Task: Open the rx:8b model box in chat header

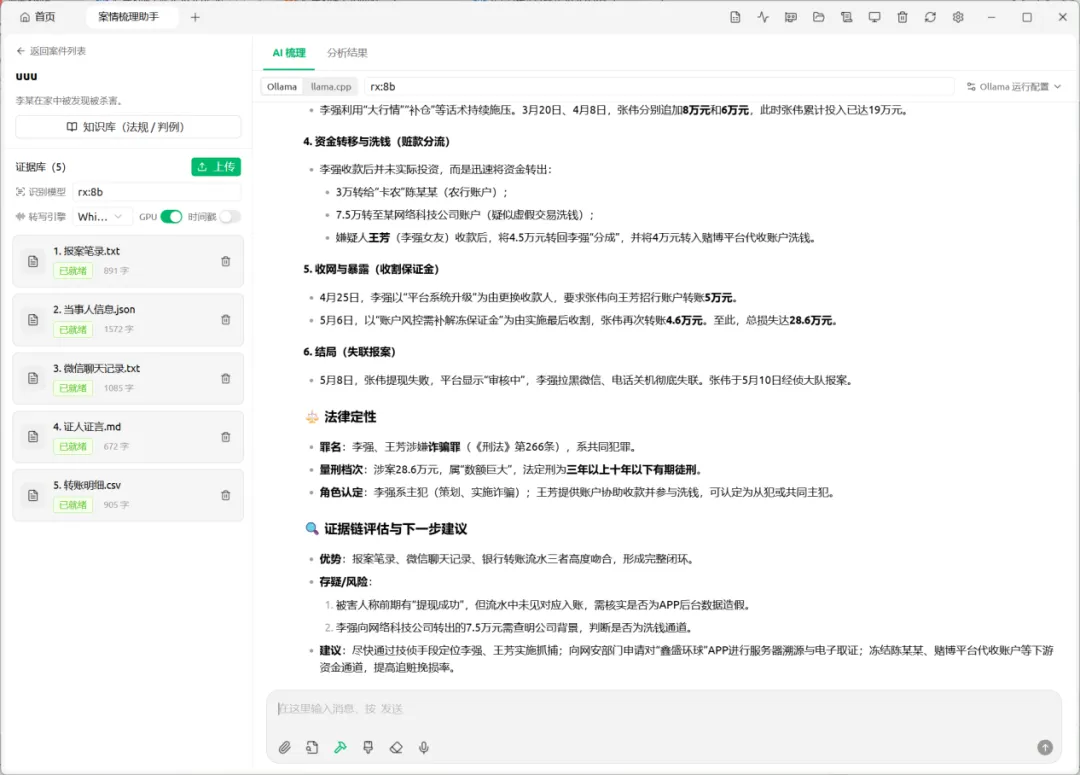Action: (658, 87)
